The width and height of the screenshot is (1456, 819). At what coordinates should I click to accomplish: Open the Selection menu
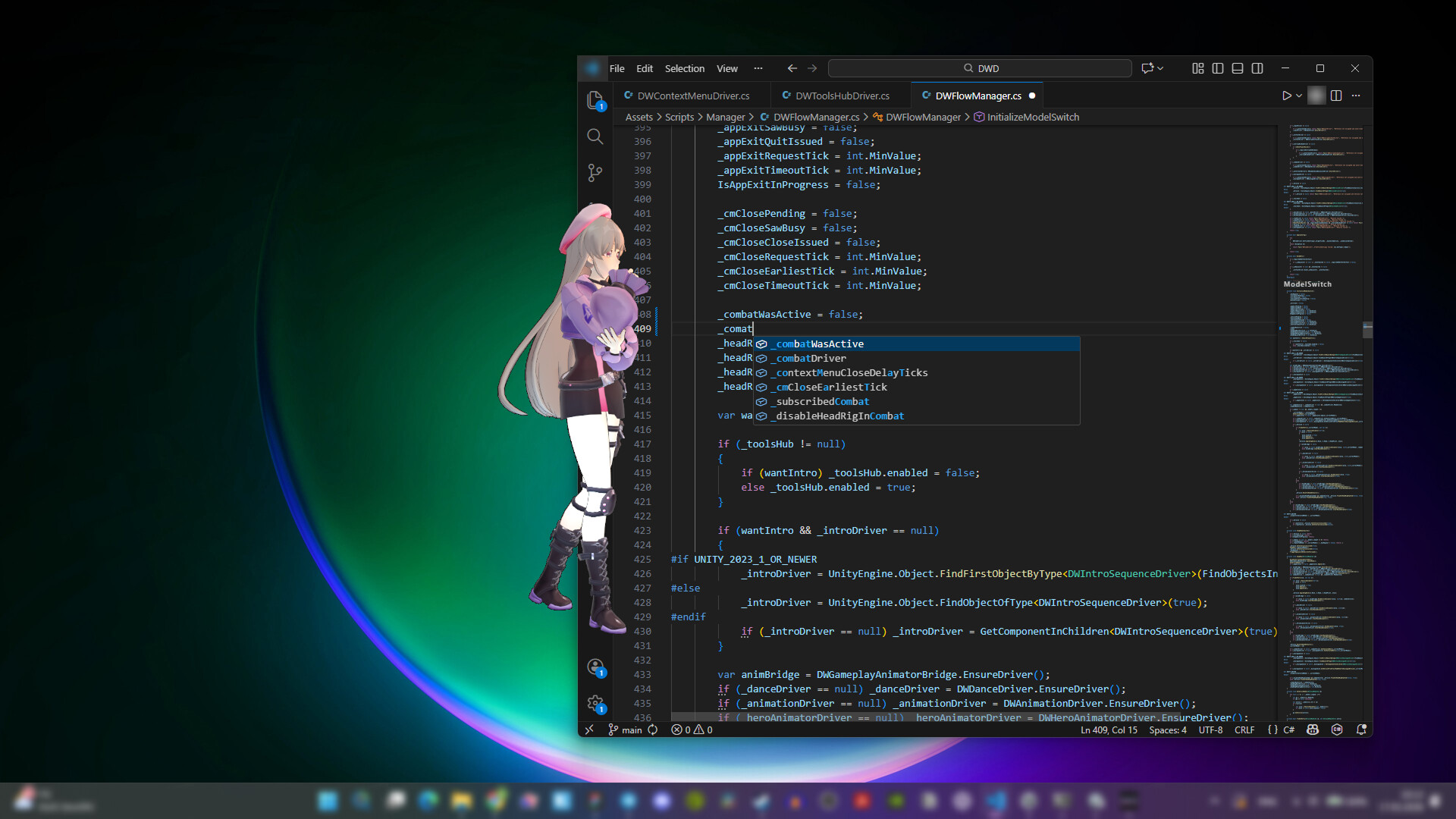tap(685, 68)
